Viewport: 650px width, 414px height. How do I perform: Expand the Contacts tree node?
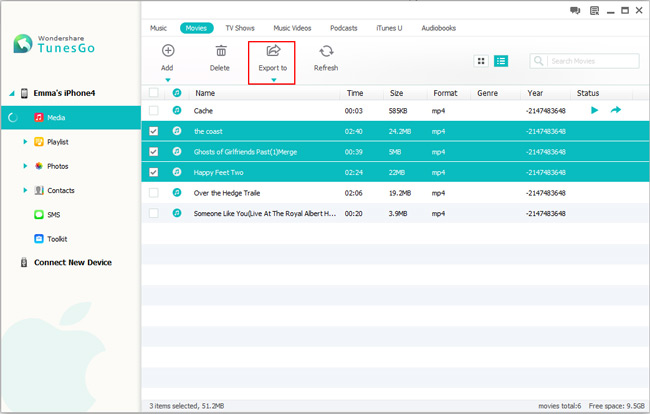(25, 190)
